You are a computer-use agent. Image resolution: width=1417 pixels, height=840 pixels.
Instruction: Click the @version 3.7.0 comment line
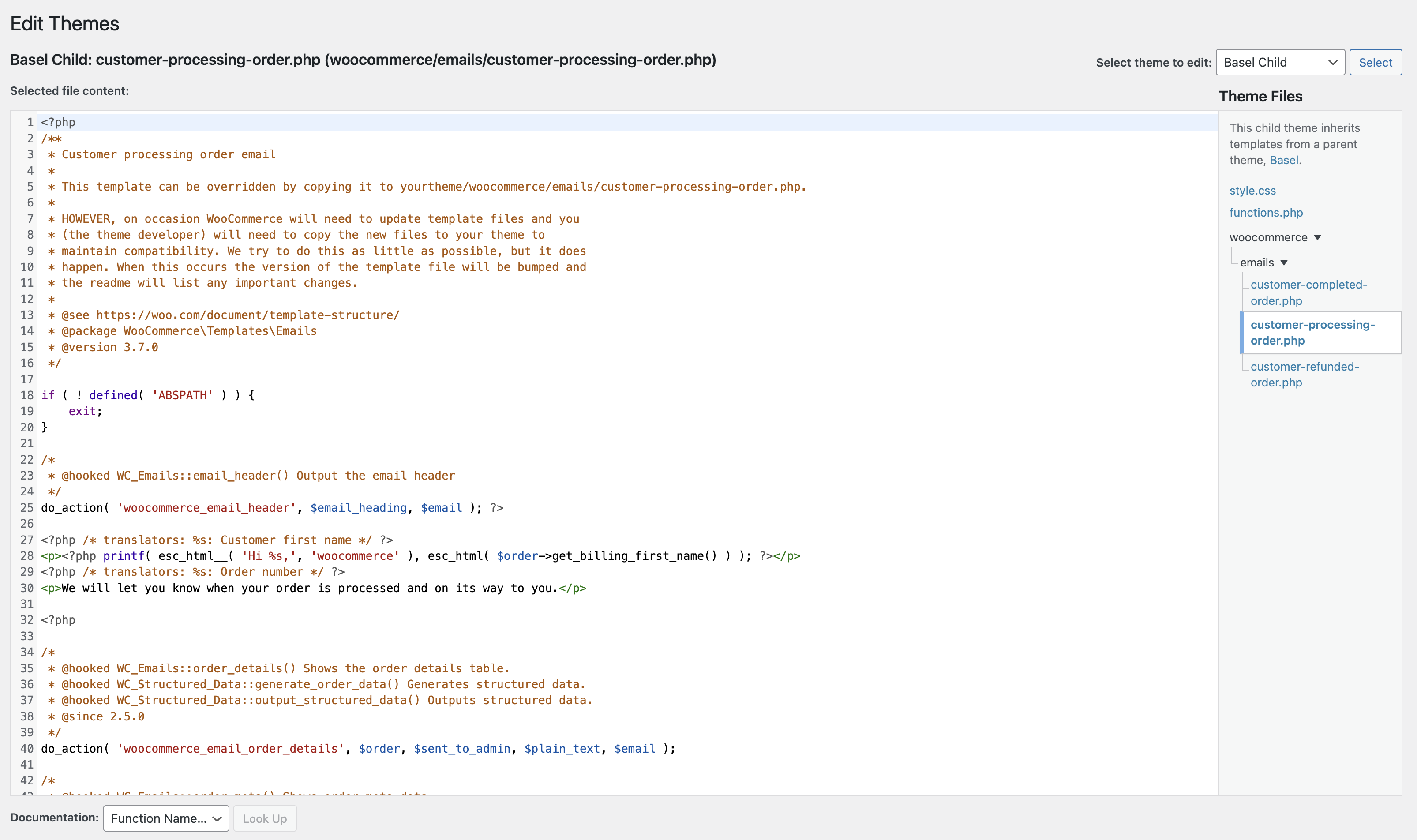point(109,347)
